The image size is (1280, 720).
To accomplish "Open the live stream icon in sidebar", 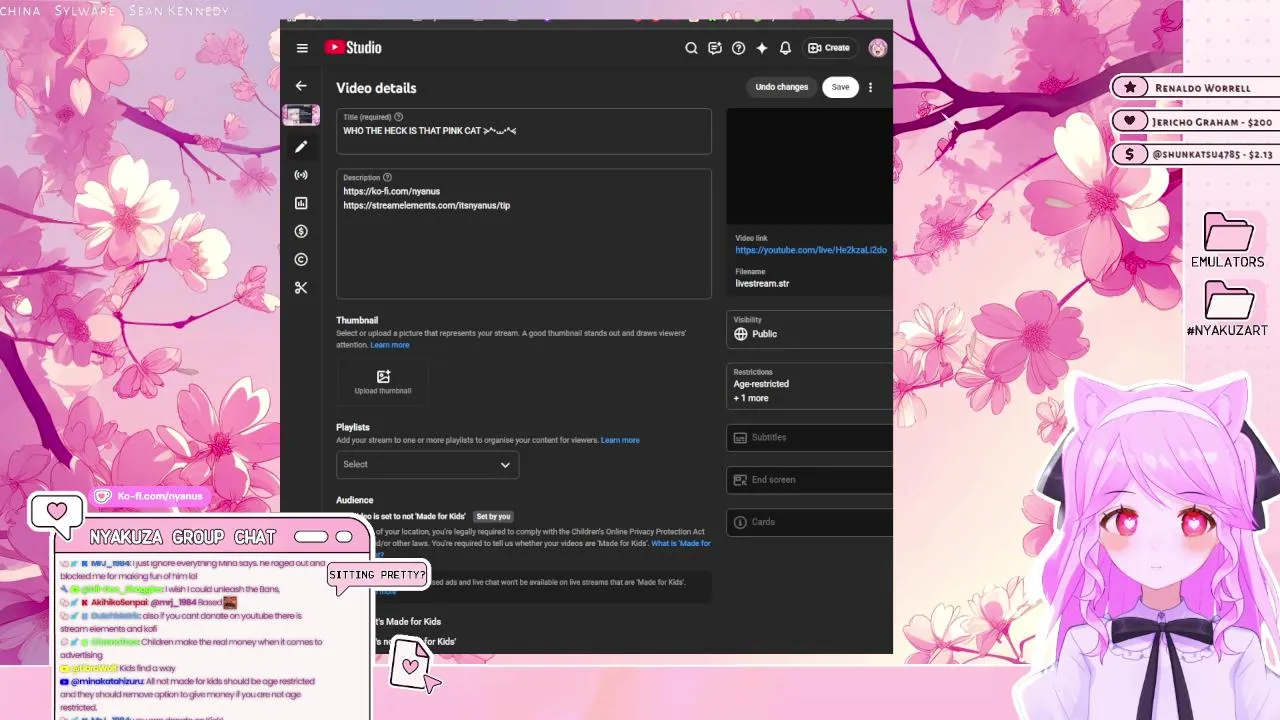I will point(301,175).
